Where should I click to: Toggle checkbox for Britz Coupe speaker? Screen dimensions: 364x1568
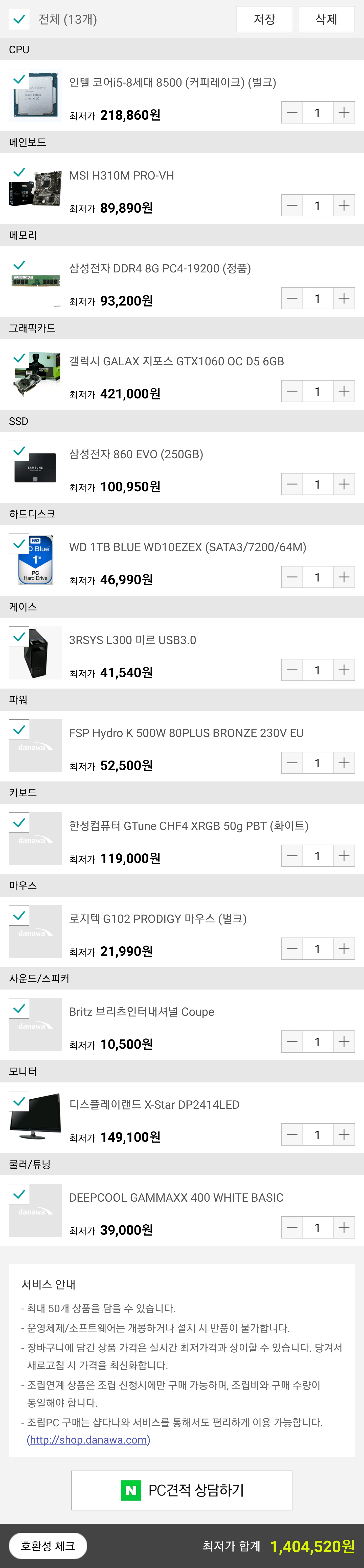pyautogui.click(x=19, y=1008)
